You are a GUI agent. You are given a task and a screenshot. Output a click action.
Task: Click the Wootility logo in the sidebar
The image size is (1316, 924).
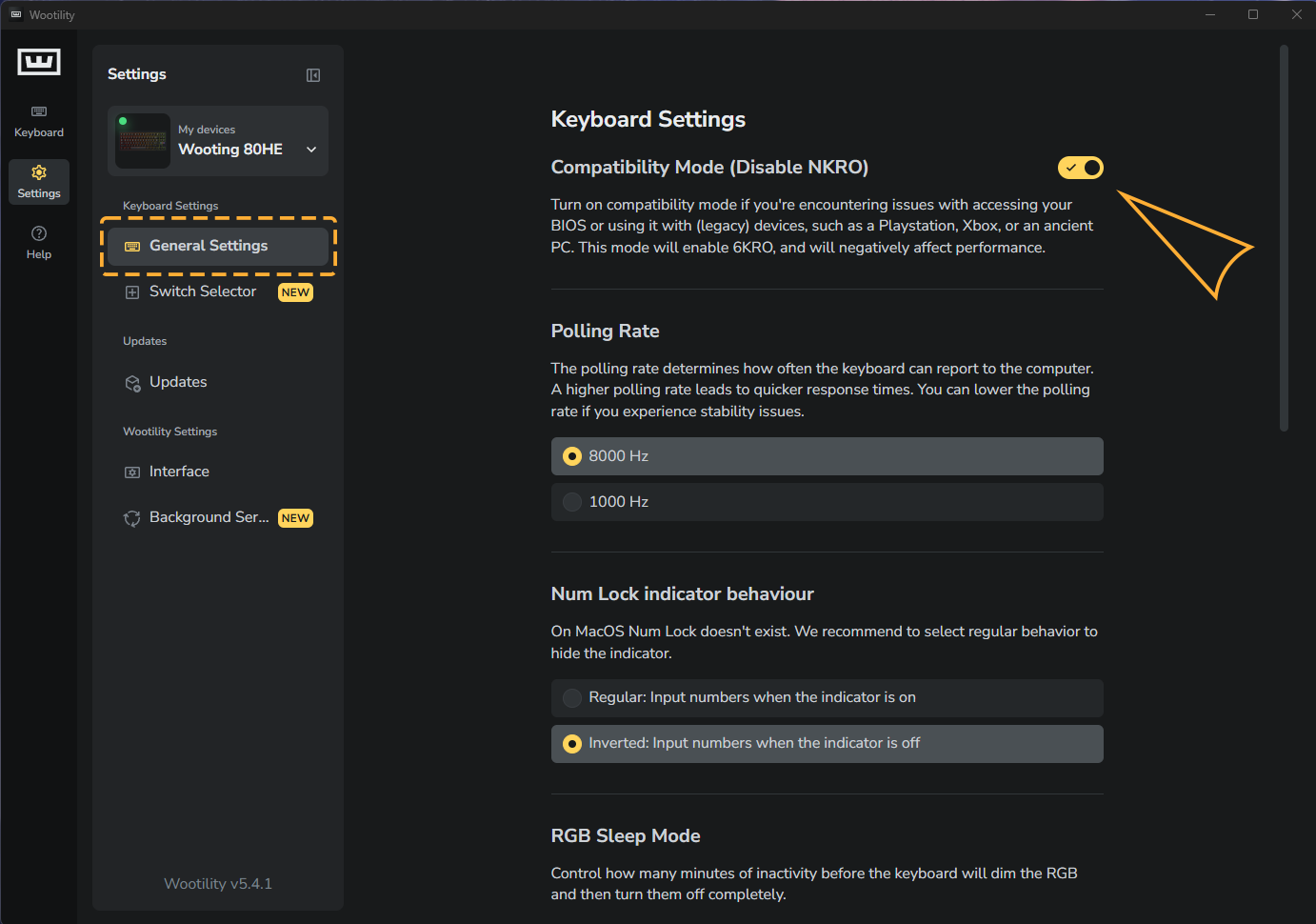tap(39, 62)
